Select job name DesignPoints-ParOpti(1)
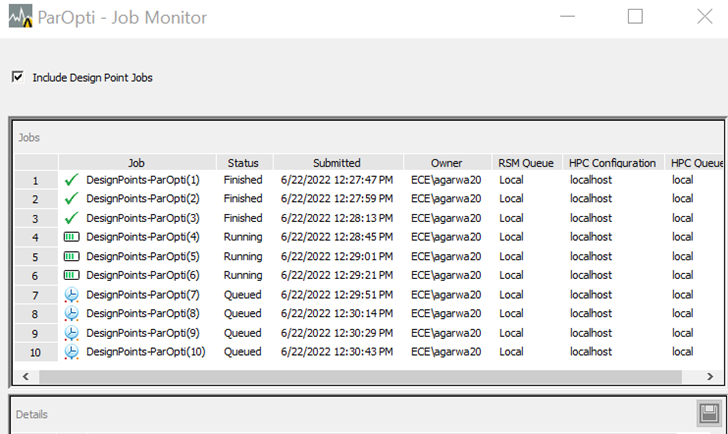 tap(143, 180)
